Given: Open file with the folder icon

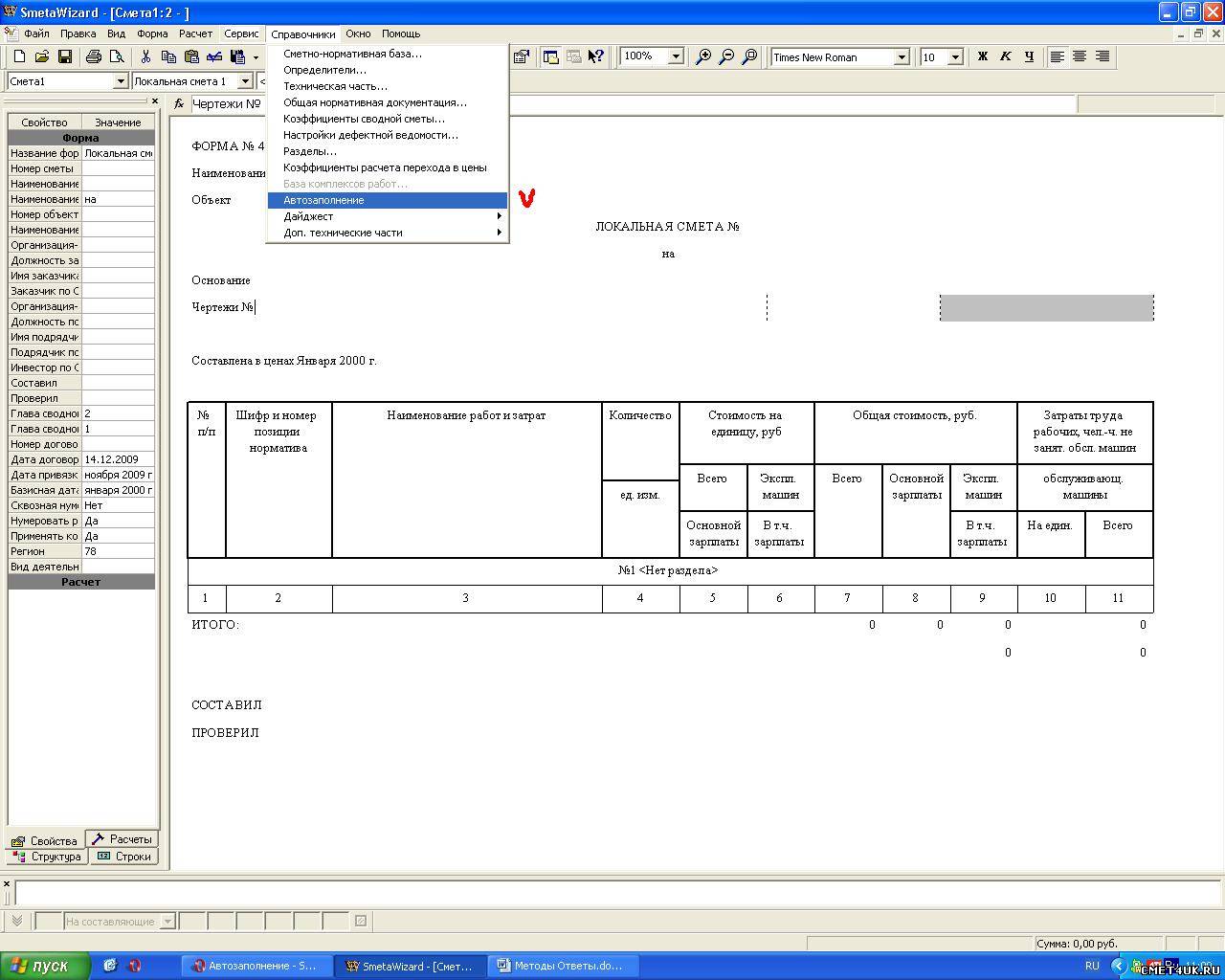Looking at the screenshot, I should pos(42,57).
